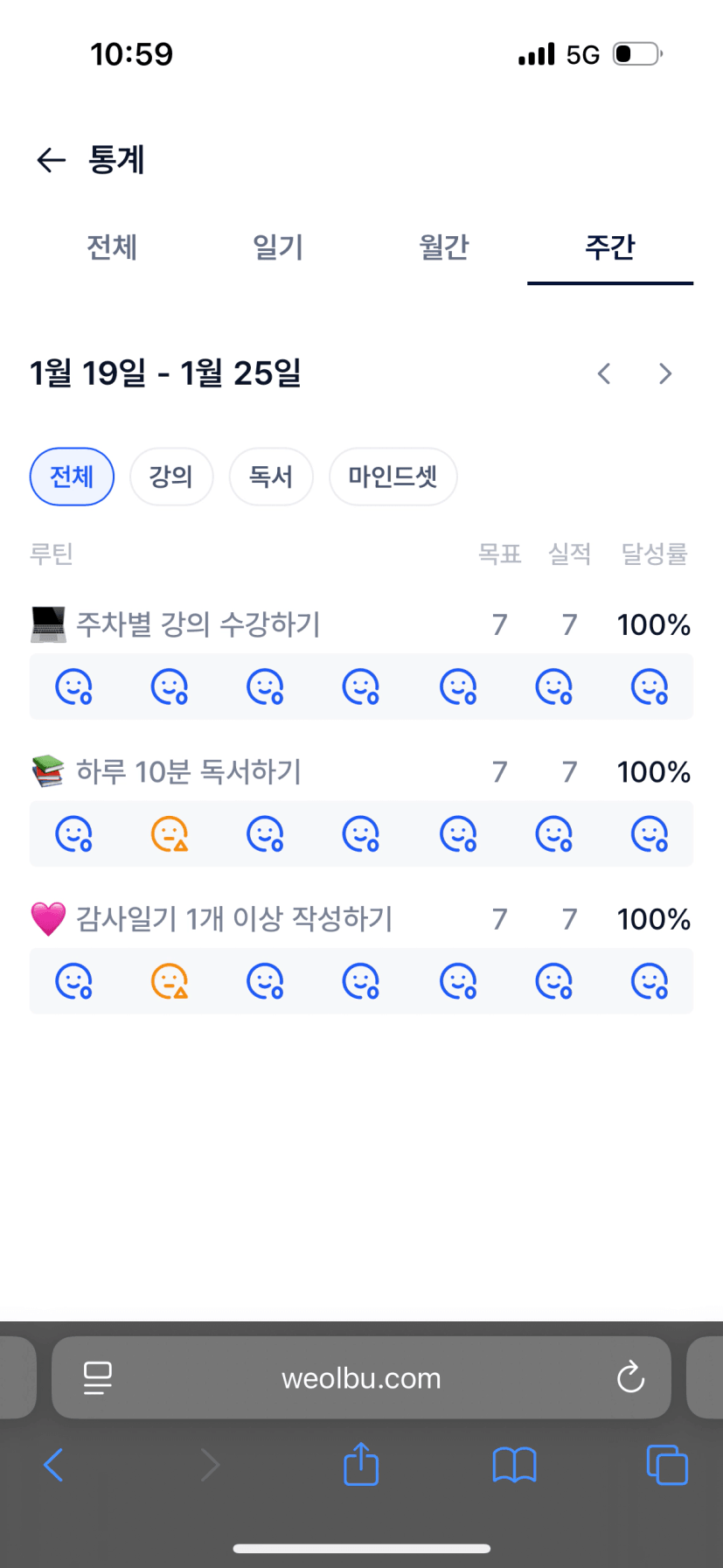Switch to the 월간 tab

pos(444,247)
